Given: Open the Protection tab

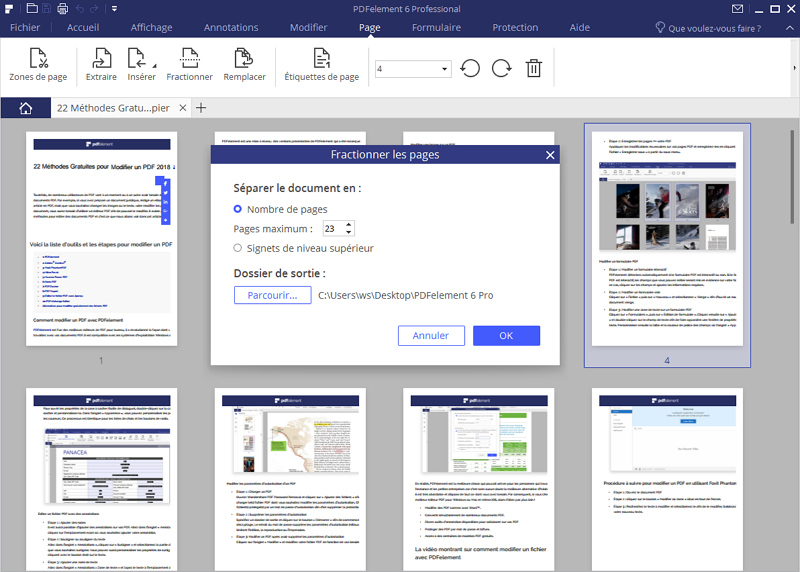Looking at the screenshot, I should [515, 28].
